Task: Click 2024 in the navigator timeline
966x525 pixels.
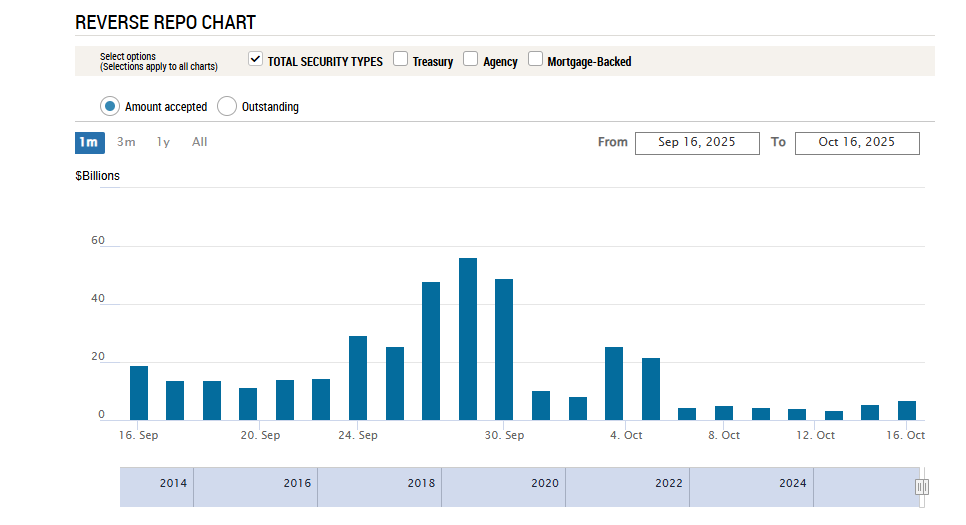Action: pyautogui.click(x=793, y=484)
